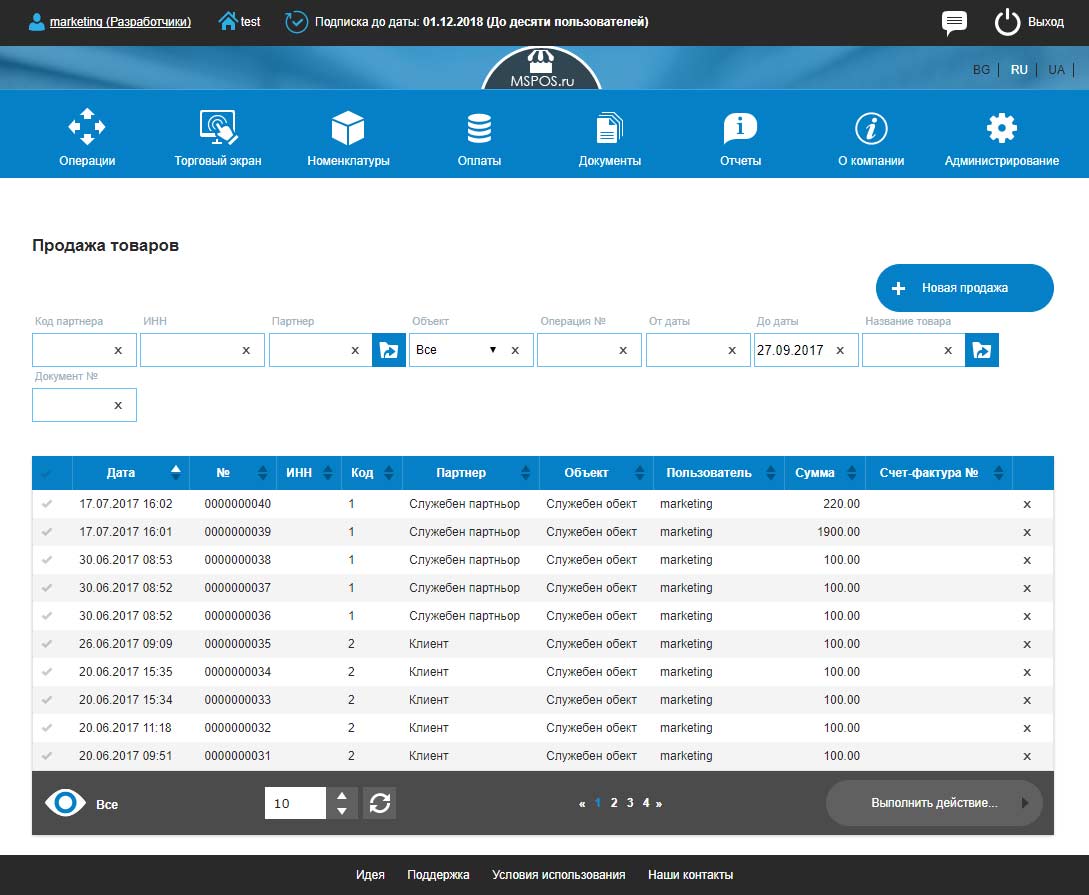
Task: Open Документы pages icon
Action: click(x=609, y=128)
